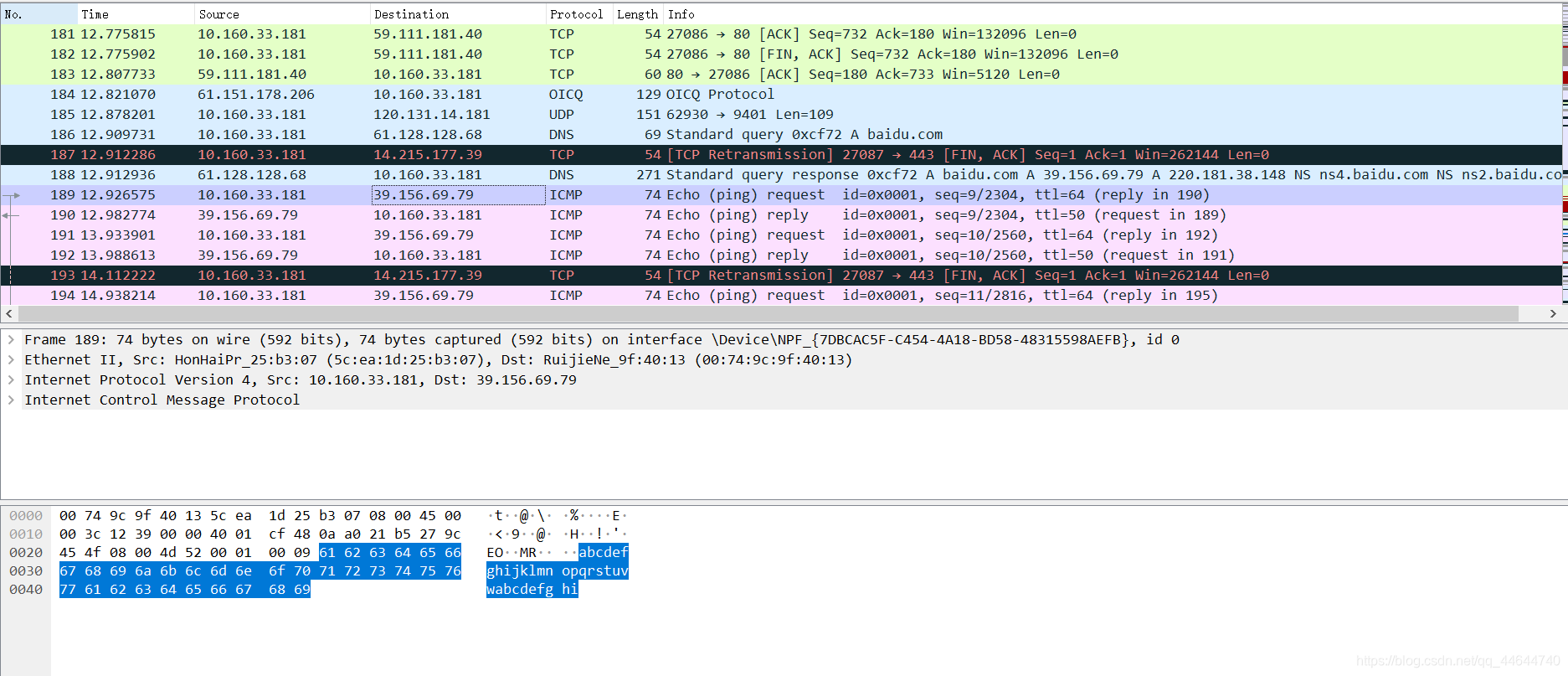
Task: Select packet 189 ICMP ping request
Action: coord(781,195)
